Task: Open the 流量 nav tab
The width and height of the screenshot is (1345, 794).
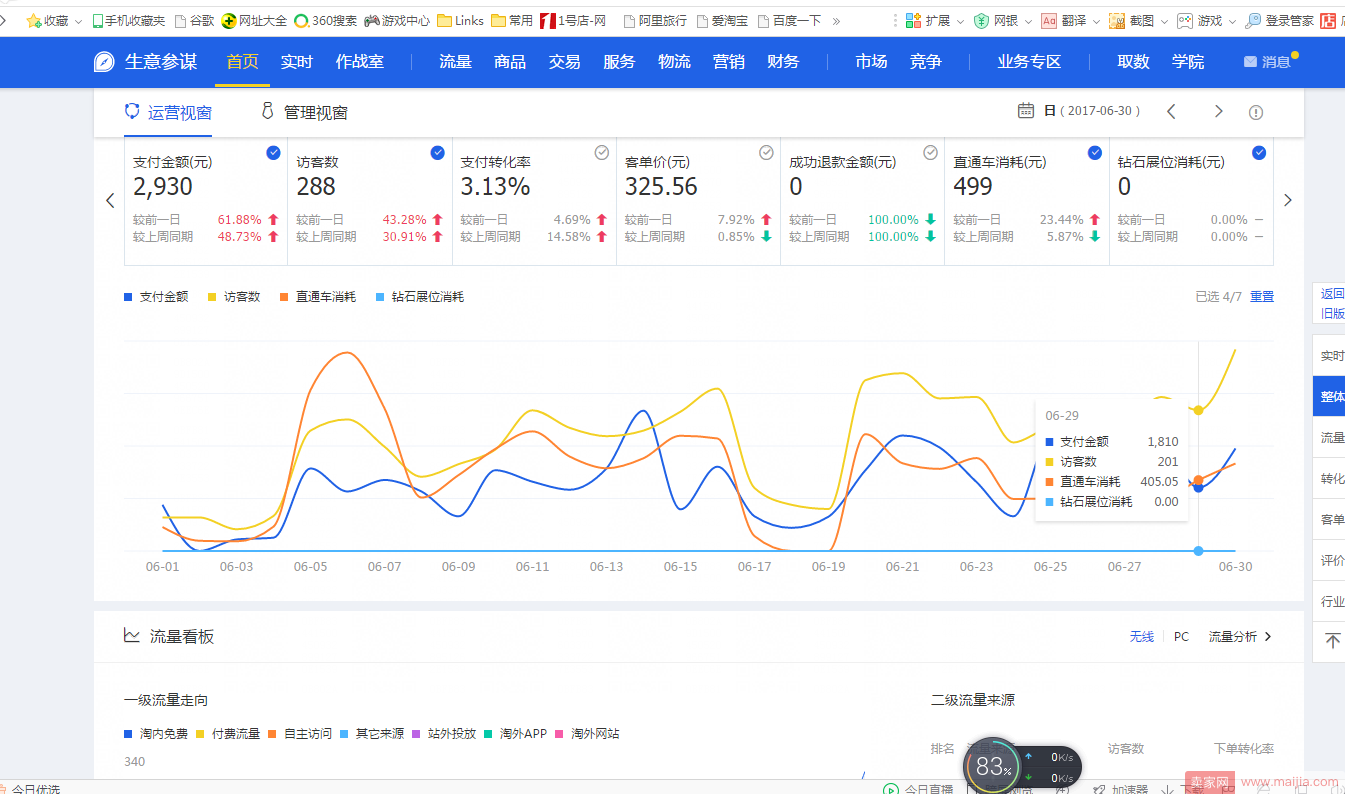Action: [x=455, y=62]
